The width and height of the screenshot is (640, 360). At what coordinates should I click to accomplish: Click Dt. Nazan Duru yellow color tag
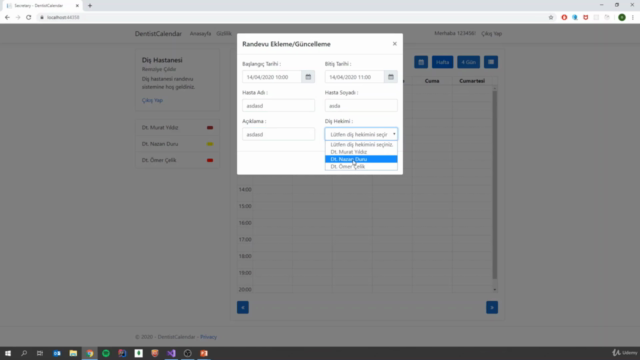tap(210, 144)
